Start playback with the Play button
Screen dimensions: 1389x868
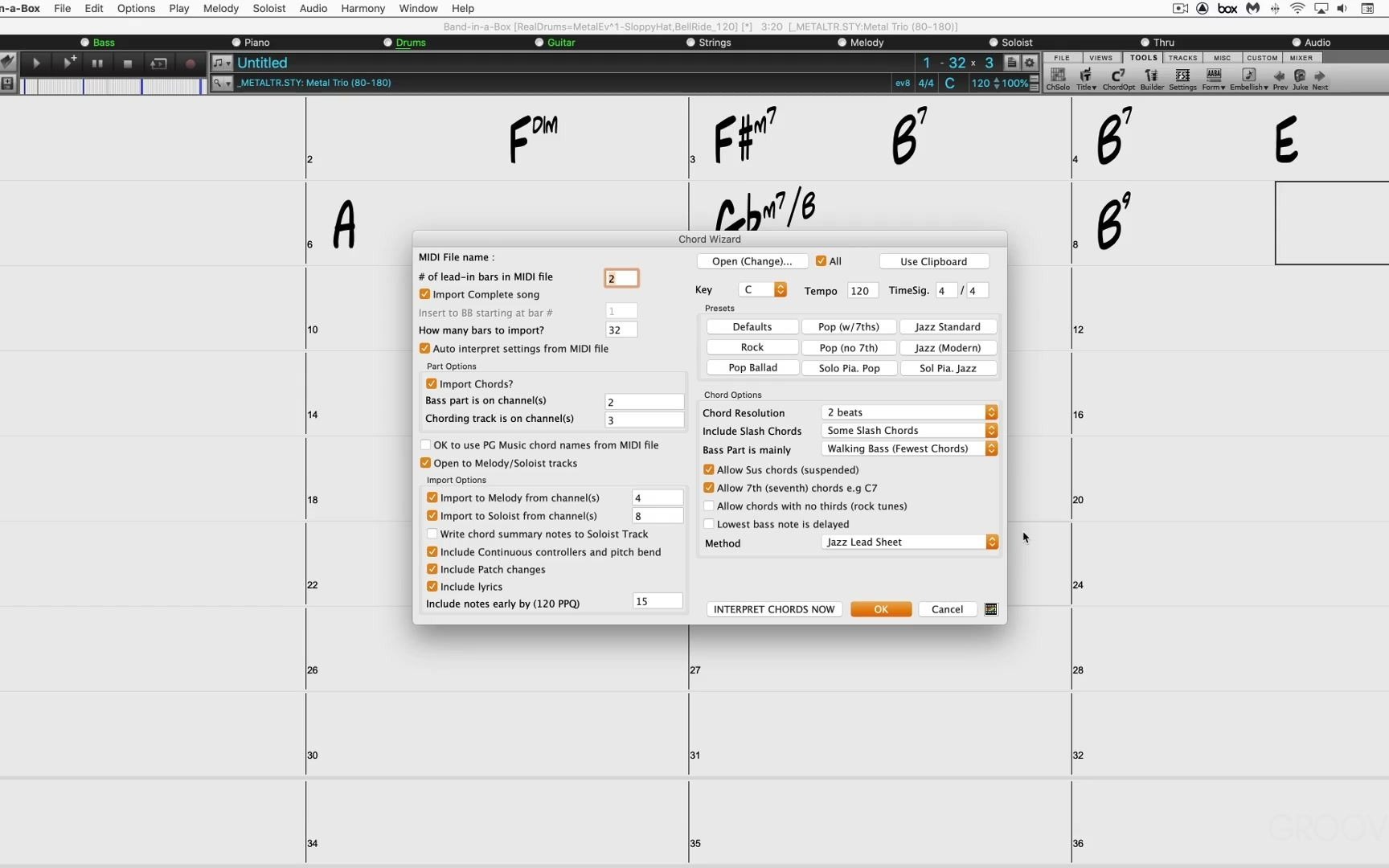pyautogui.click(x=36, y=63)
